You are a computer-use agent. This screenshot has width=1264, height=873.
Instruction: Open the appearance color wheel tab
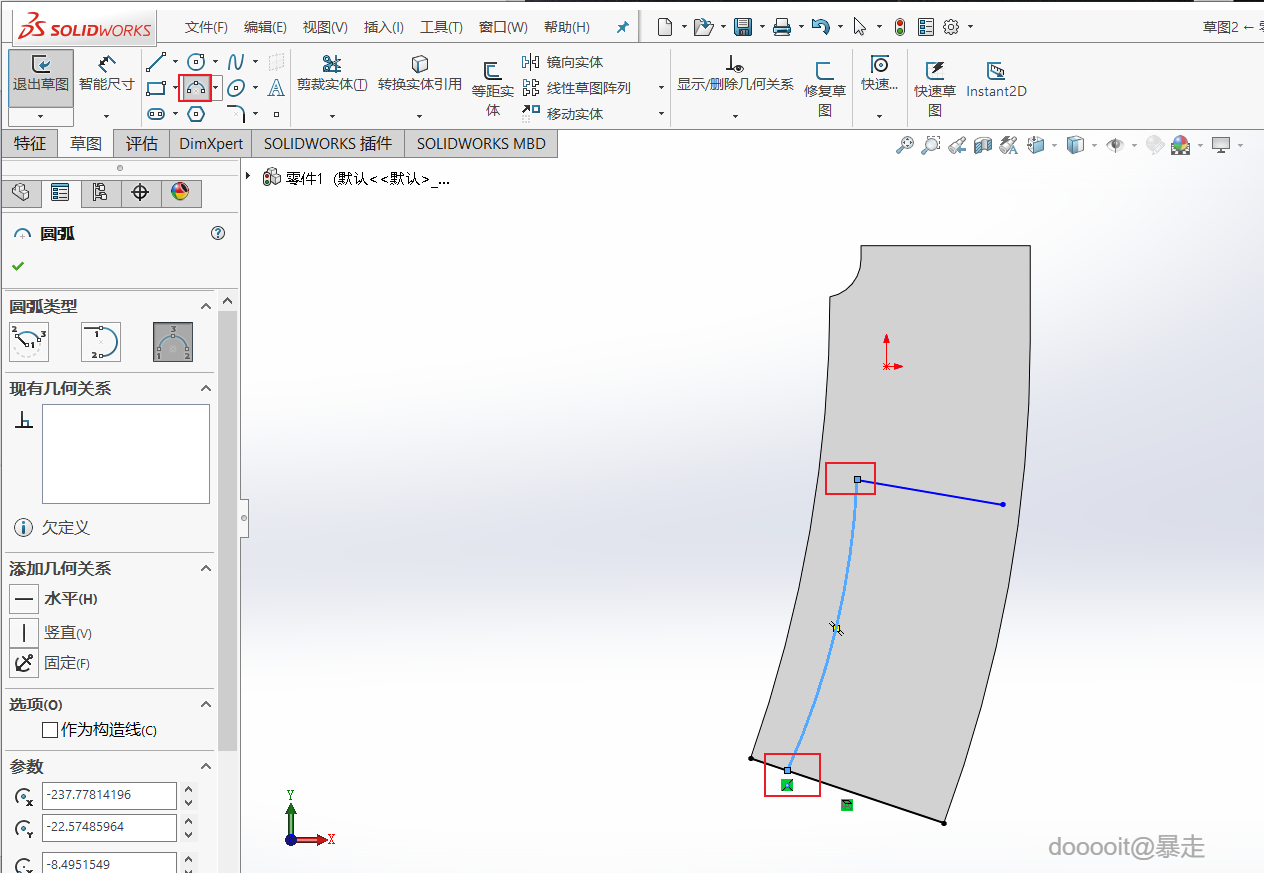180,193
